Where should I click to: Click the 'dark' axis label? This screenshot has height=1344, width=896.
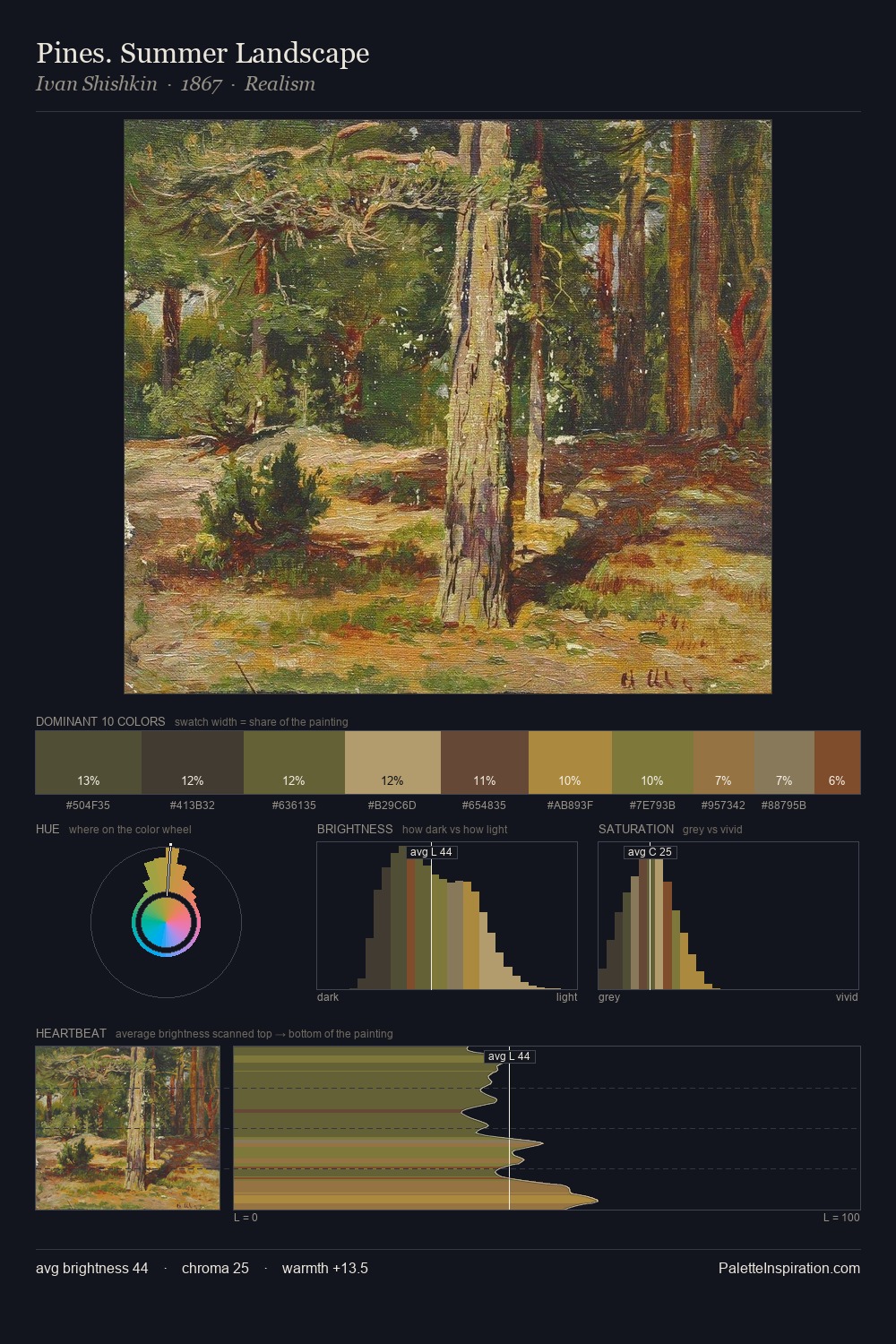328,996
